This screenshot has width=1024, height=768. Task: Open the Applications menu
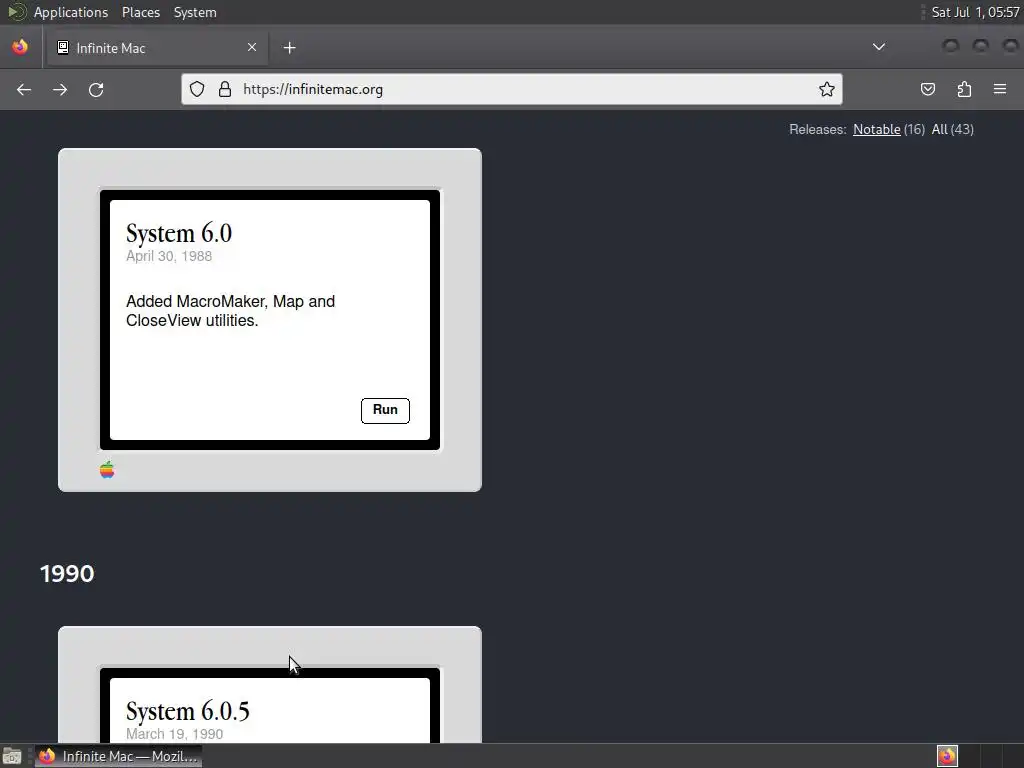point(71,12)
